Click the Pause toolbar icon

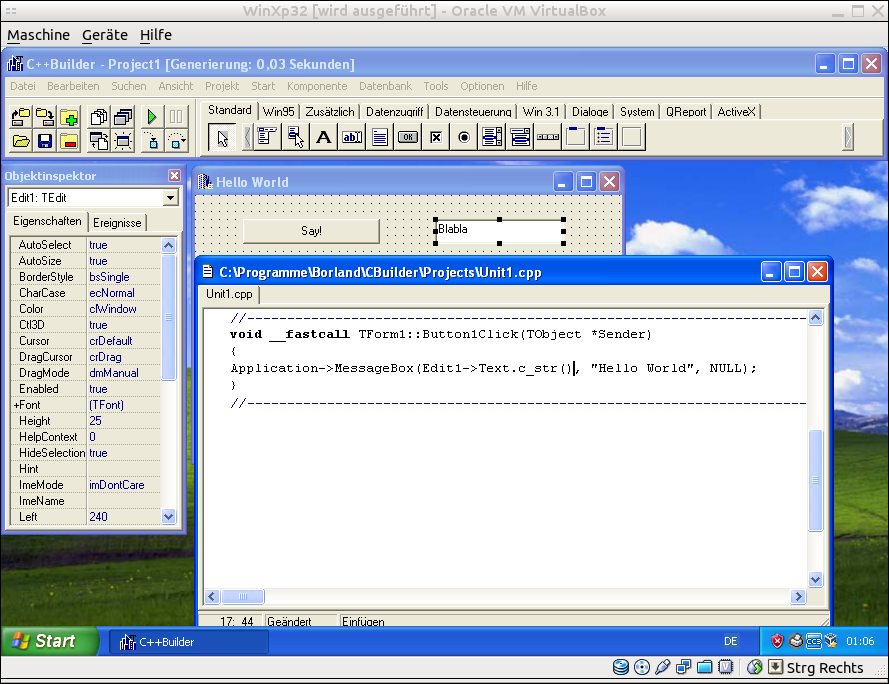point(176,117)
